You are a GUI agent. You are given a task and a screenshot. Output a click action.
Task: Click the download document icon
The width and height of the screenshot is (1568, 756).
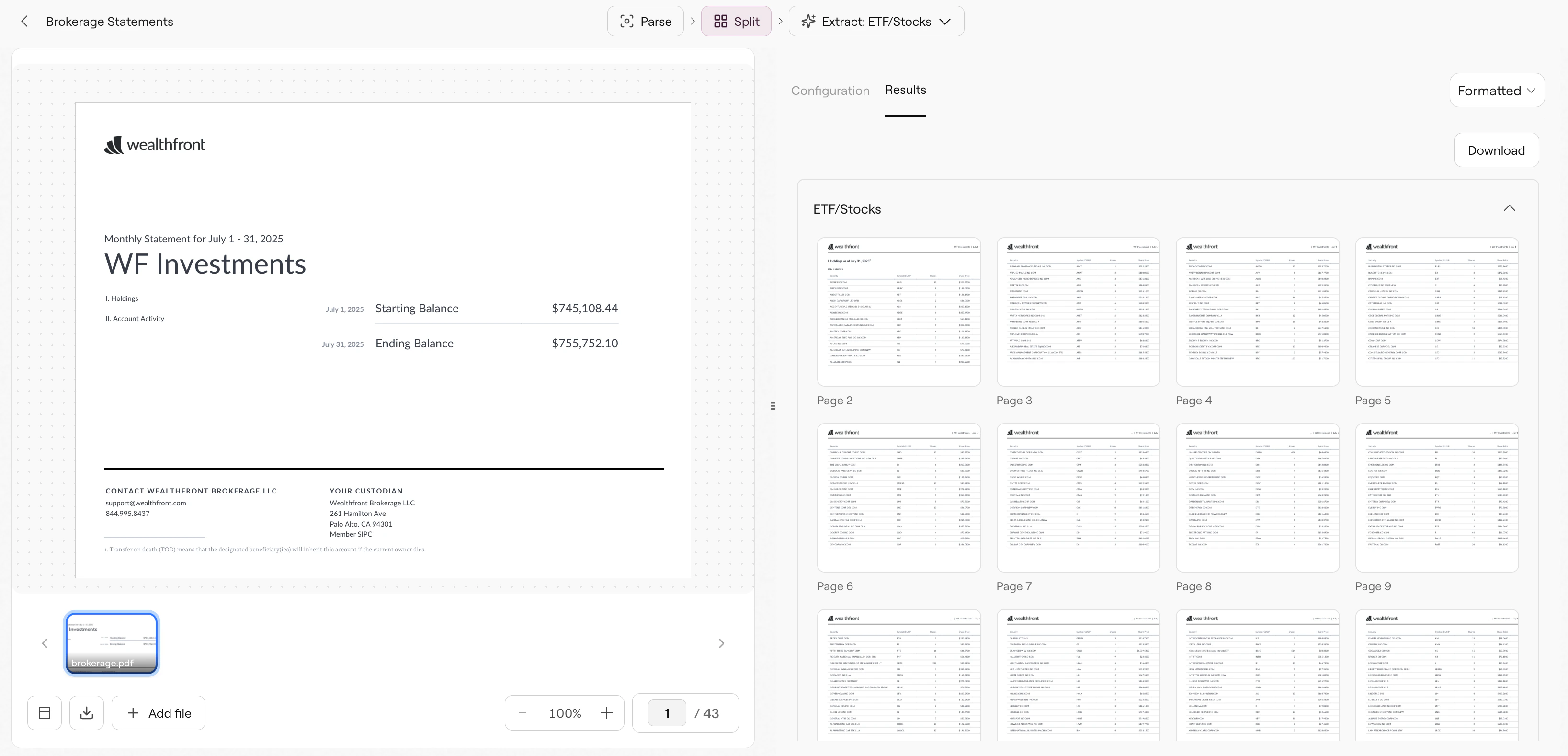[86, 712]
